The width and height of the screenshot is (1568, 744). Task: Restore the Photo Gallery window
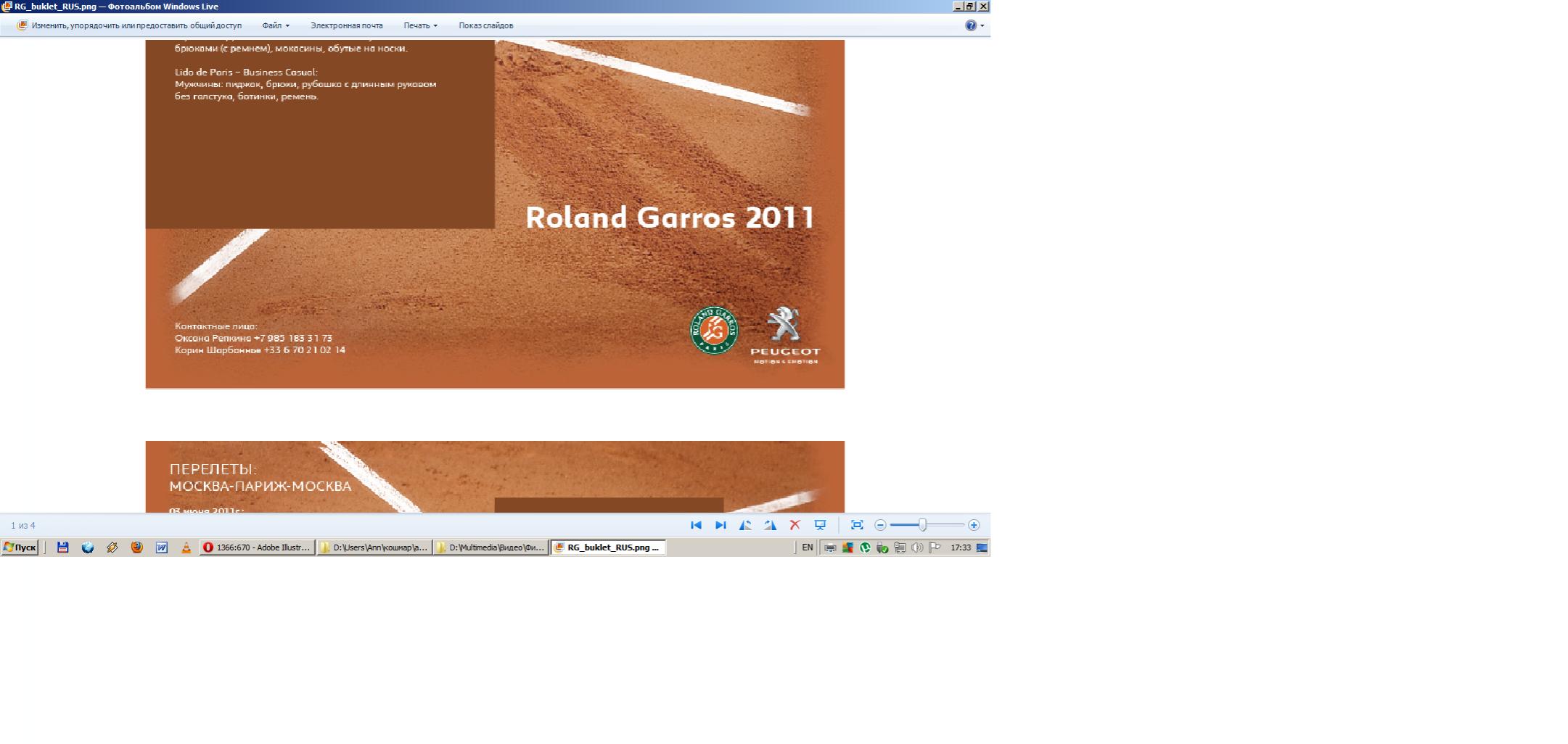point(970,6)
